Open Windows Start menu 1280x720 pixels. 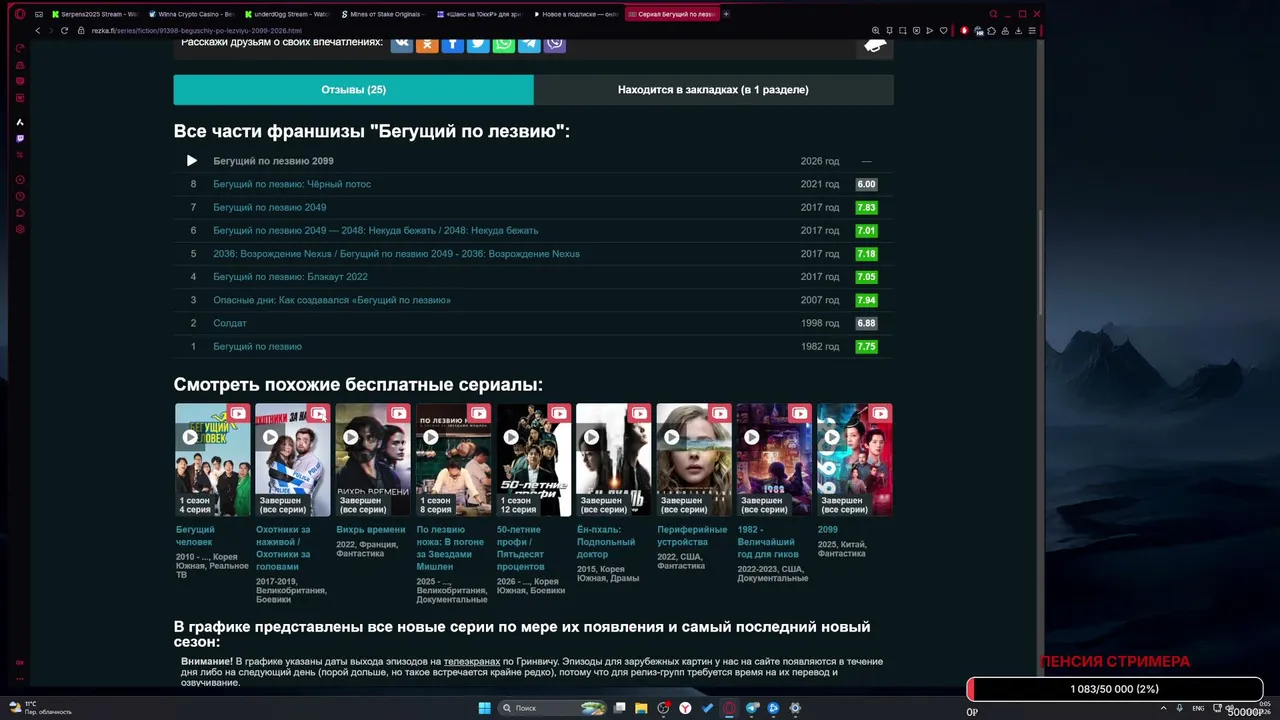tap(484, 708)
